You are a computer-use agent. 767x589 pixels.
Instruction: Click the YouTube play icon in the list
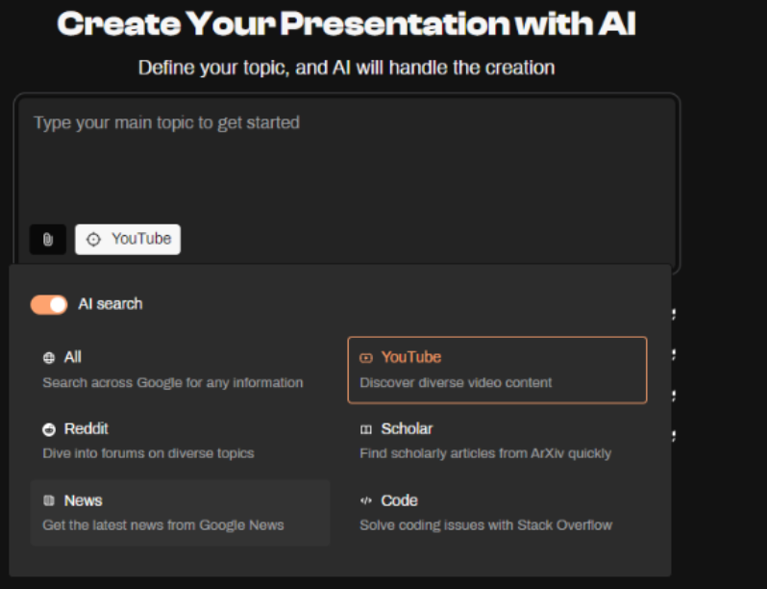click(x=366, y=358)
